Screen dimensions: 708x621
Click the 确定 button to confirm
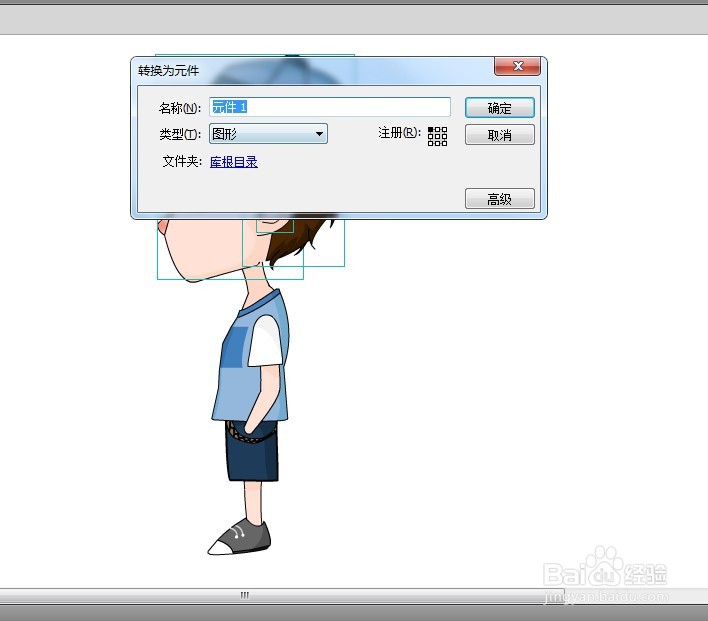[x=499, y=108]
